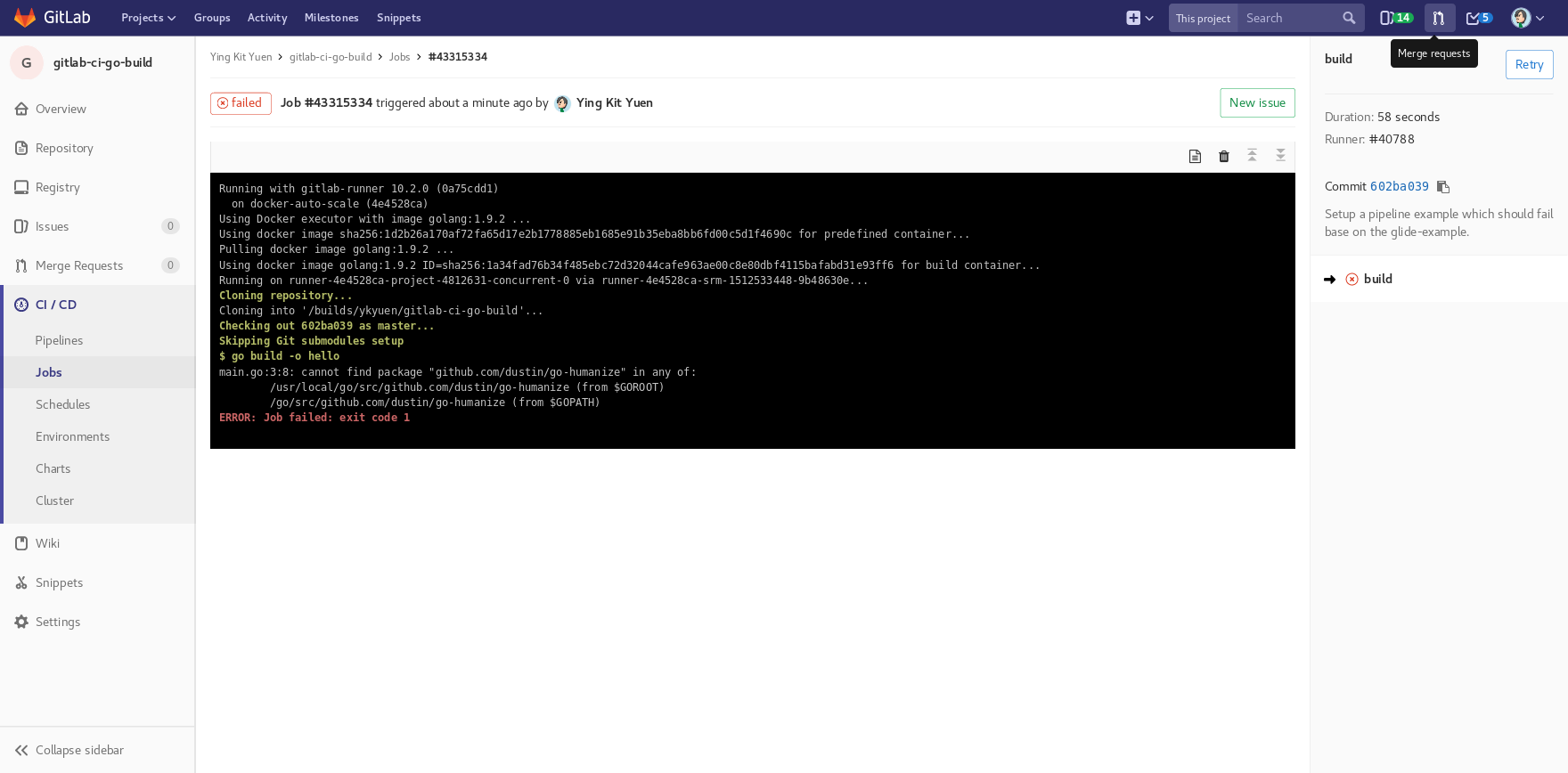Erase job log with trash icon

(1224, 156)
